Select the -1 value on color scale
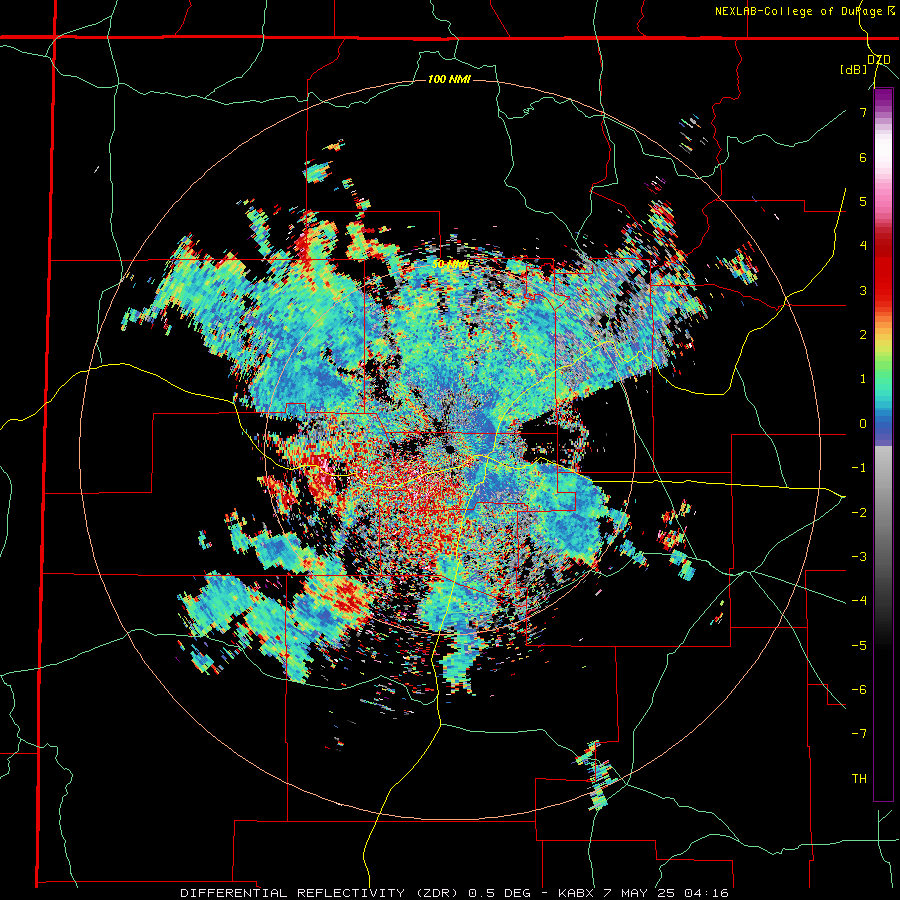 pyautogui.click(x=859, y=468)
